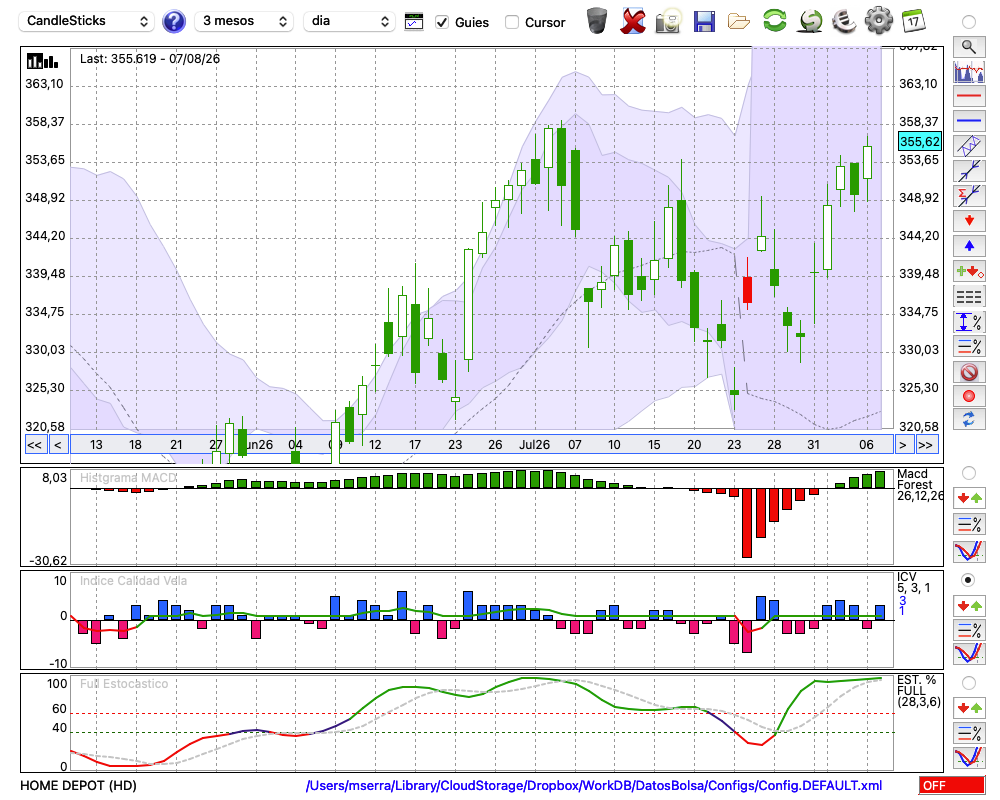
Task: Open the 3 mesos period dropdown
Action: [x=244, y=21]
